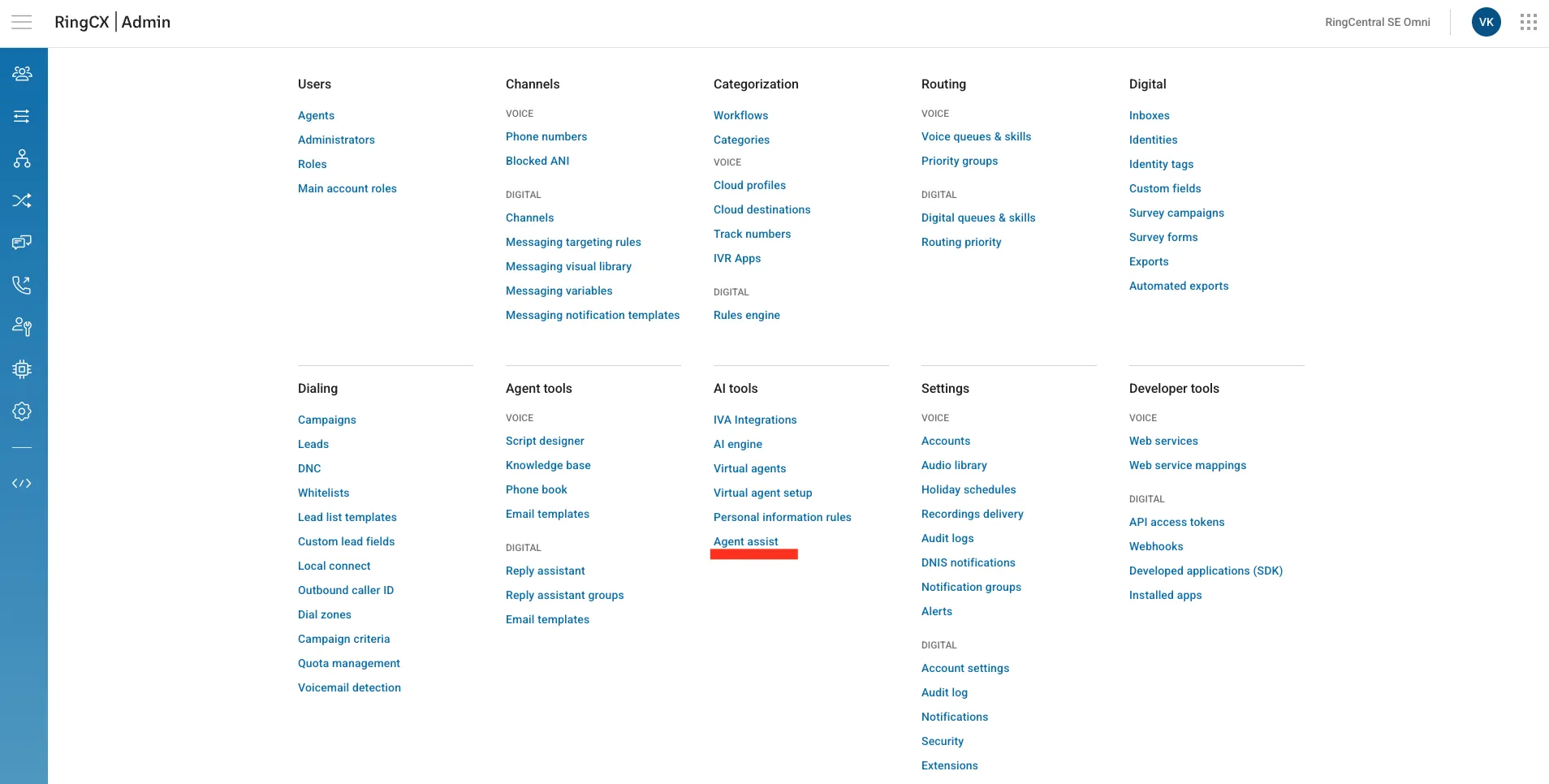
Task: Open Channels sliders icon in sidebar
Action: (22, 116)
